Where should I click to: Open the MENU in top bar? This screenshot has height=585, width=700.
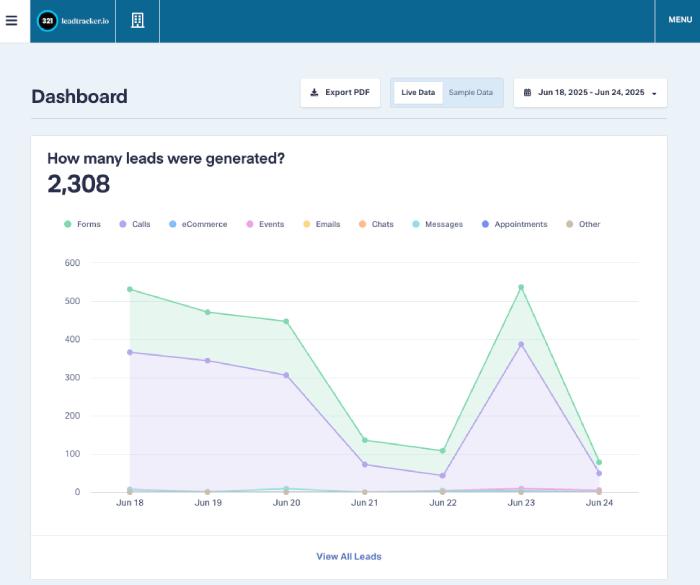[680, 20]
